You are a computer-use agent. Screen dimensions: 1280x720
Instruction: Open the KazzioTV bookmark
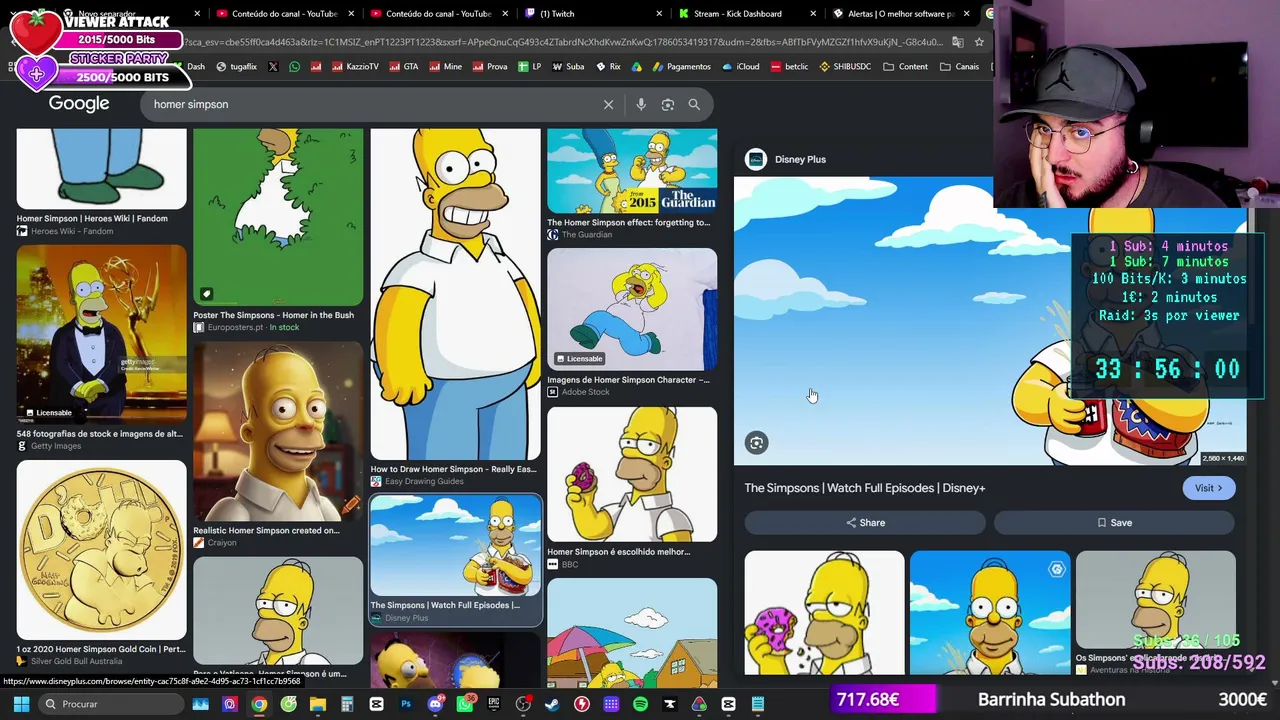tap(354, 67)
